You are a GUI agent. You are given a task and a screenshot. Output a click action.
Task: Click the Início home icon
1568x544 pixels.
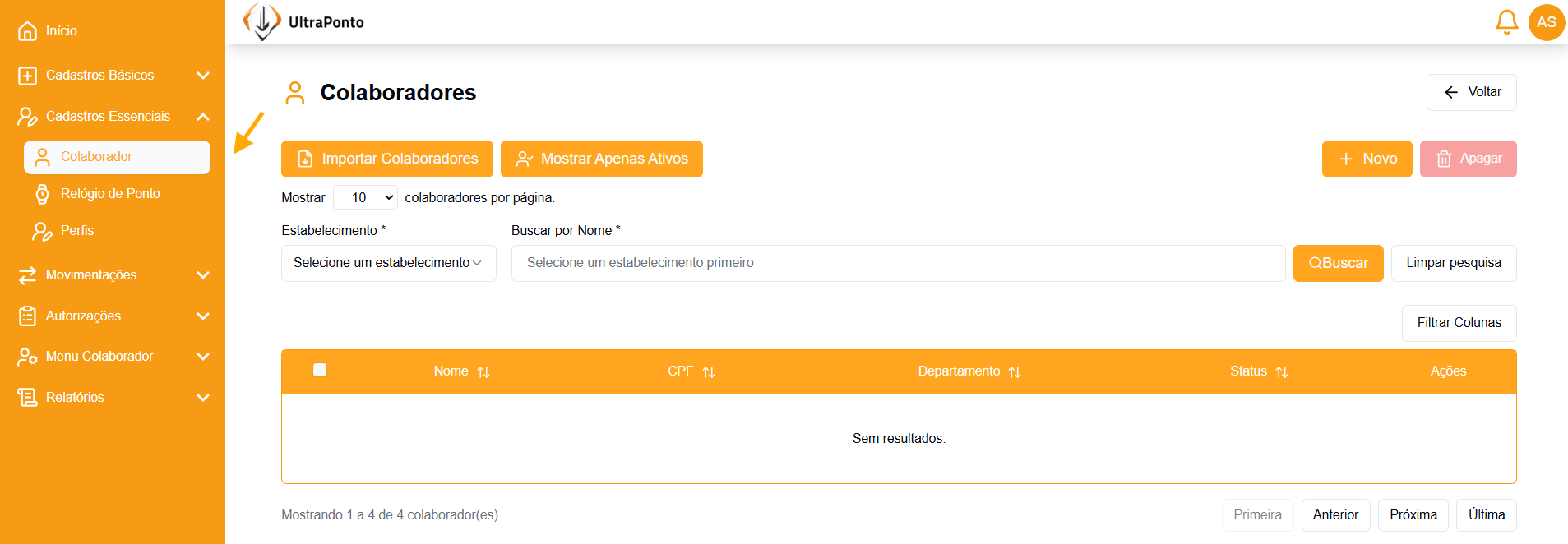[x=27, y=31]
